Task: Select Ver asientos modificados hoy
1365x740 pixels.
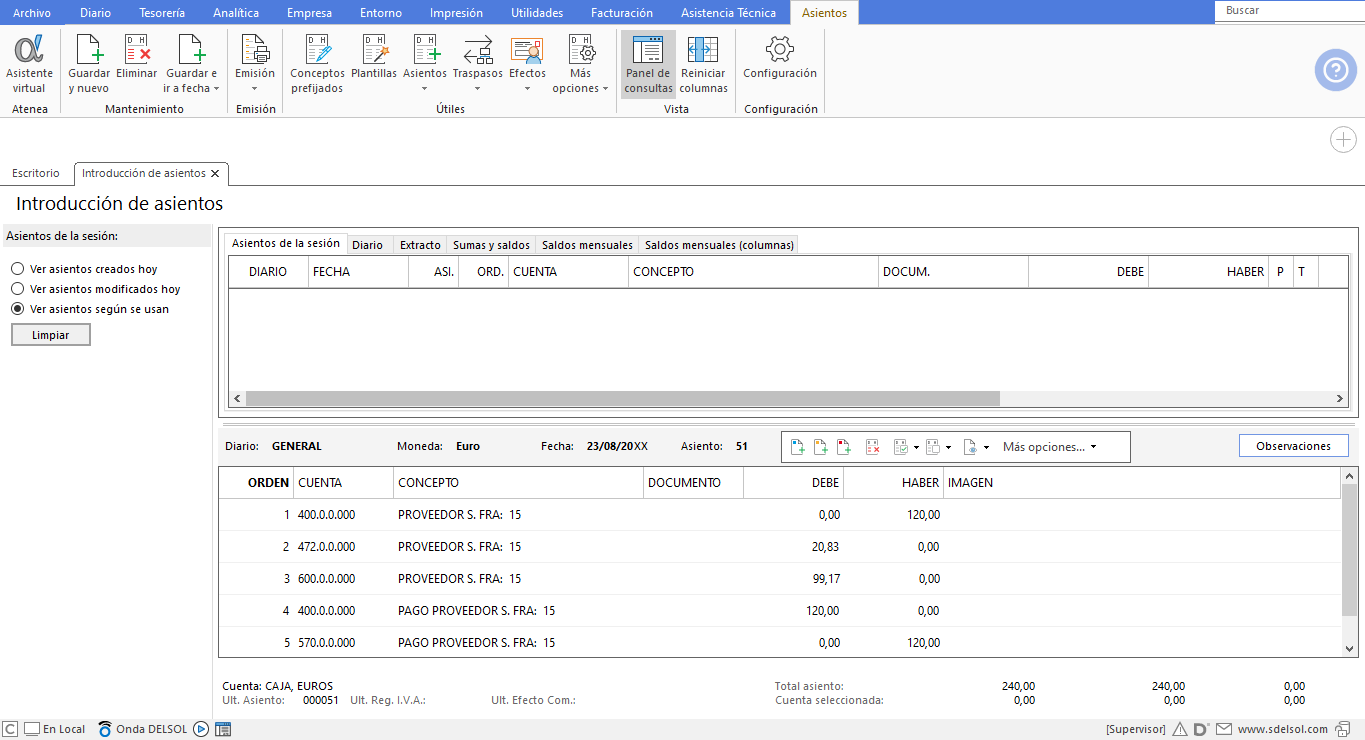Action: [x=18, y=289]
